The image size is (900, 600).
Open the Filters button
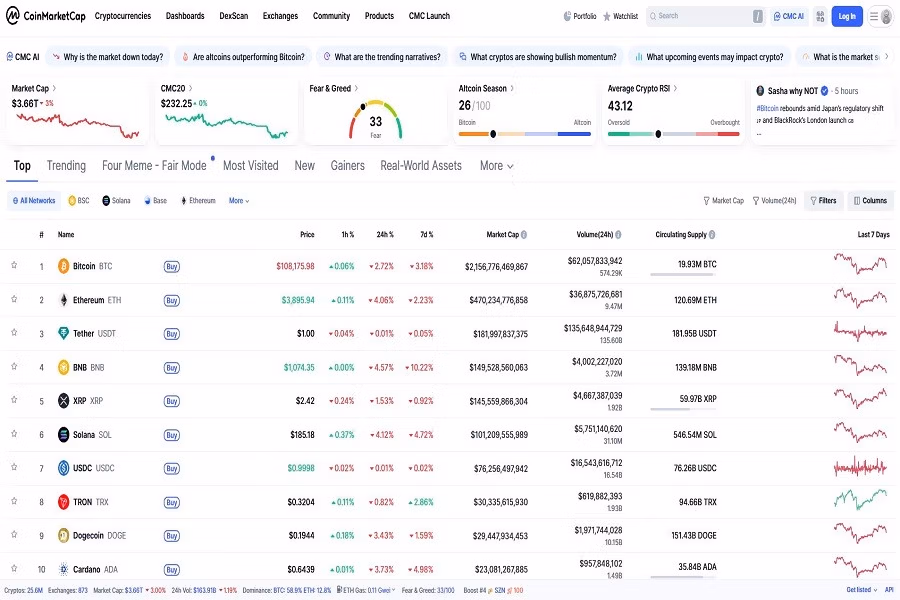pyautogui.click(x=823, y=200)
